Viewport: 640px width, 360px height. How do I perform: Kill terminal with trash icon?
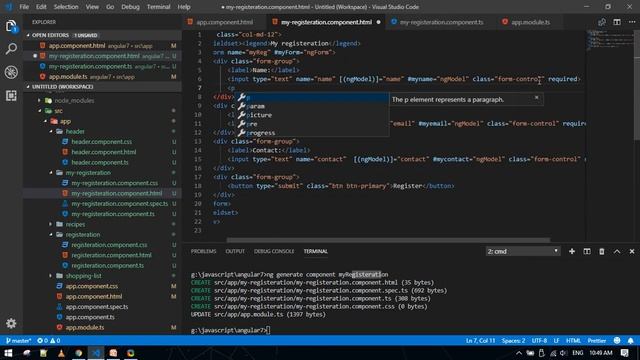pos(602,251)
